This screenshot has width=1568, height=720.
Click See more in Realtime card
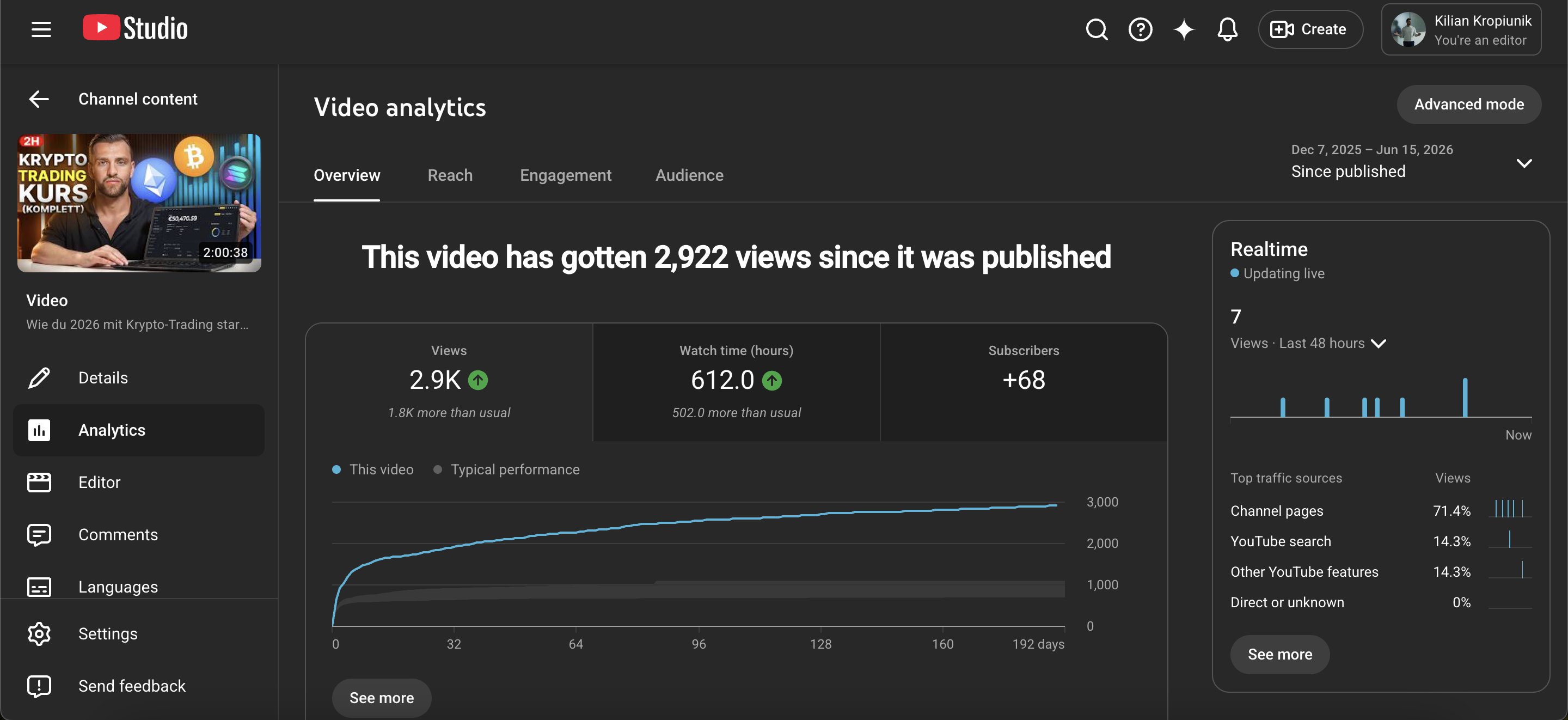click(1279, 654)
